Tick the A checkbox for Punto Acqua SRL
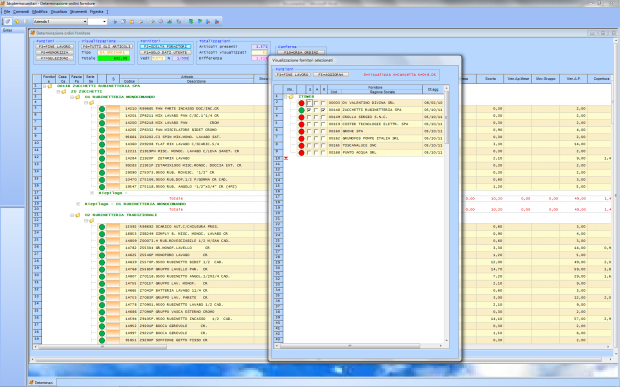The width and height of the screenshot is (620, 387). (x=316, y=153)
